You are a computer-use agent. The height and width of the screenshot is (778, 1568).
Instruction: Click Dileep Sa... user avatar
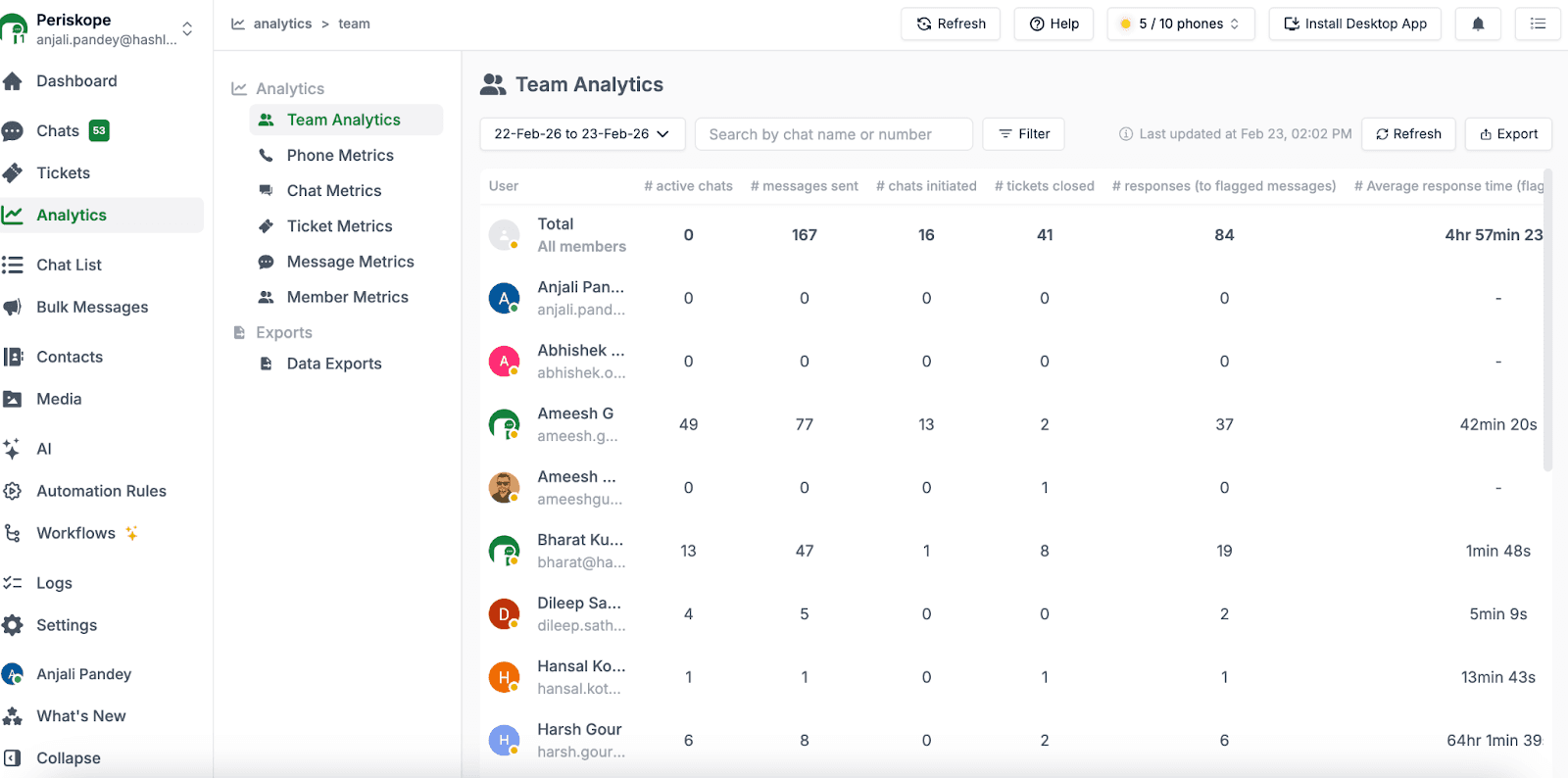tap(504, 614)
